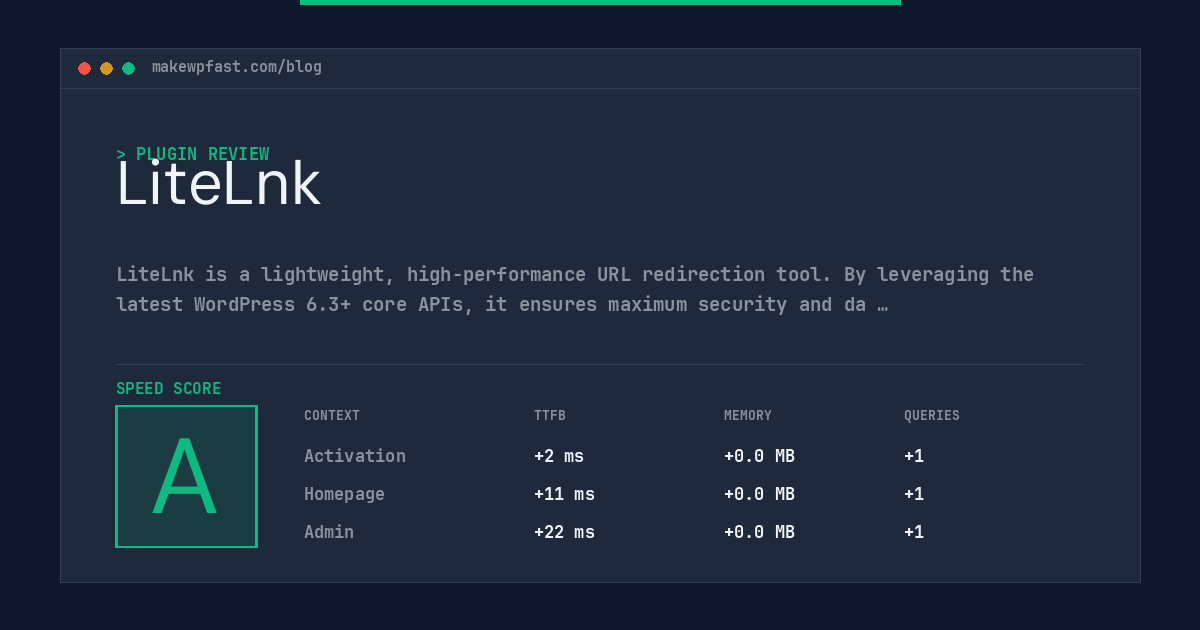The image size is (1200, 630).
Task: Click the '+11 ms' TTFB value
Action: (564, 494)
